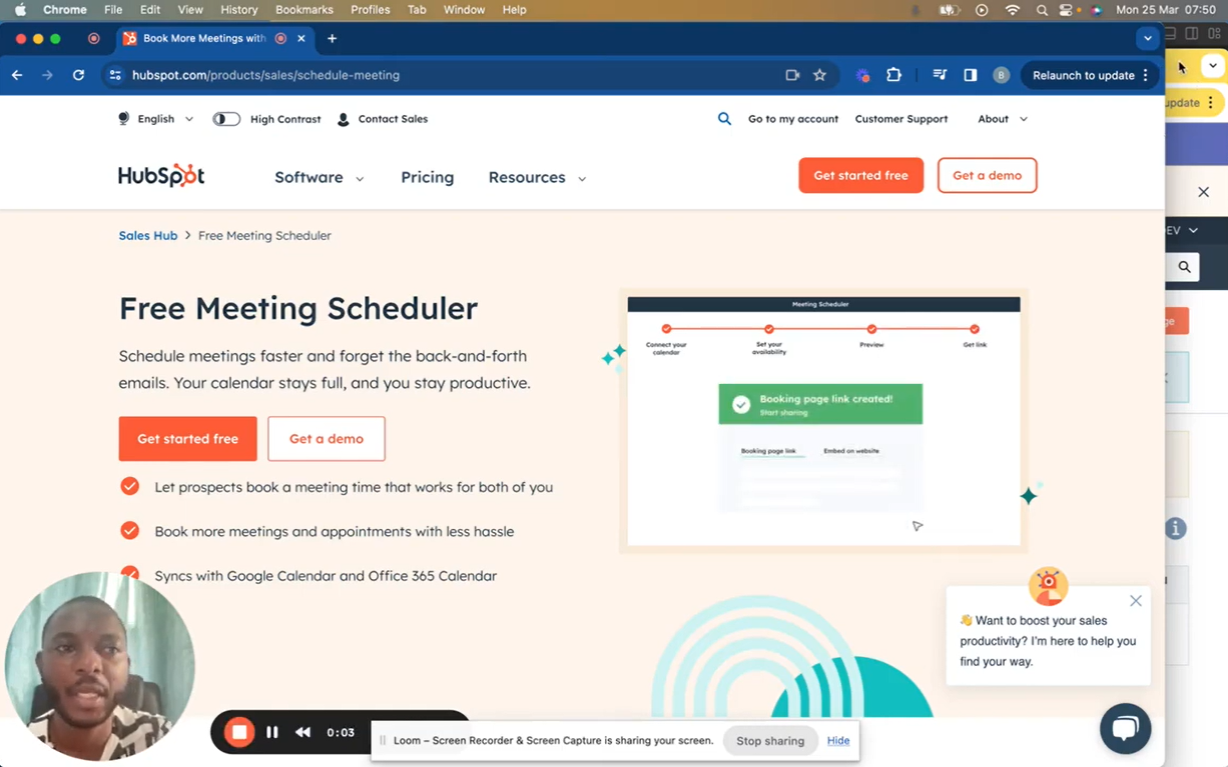Click the Loom rewind button
This screenshot has width=1228, height=767.
pos(303,733)
